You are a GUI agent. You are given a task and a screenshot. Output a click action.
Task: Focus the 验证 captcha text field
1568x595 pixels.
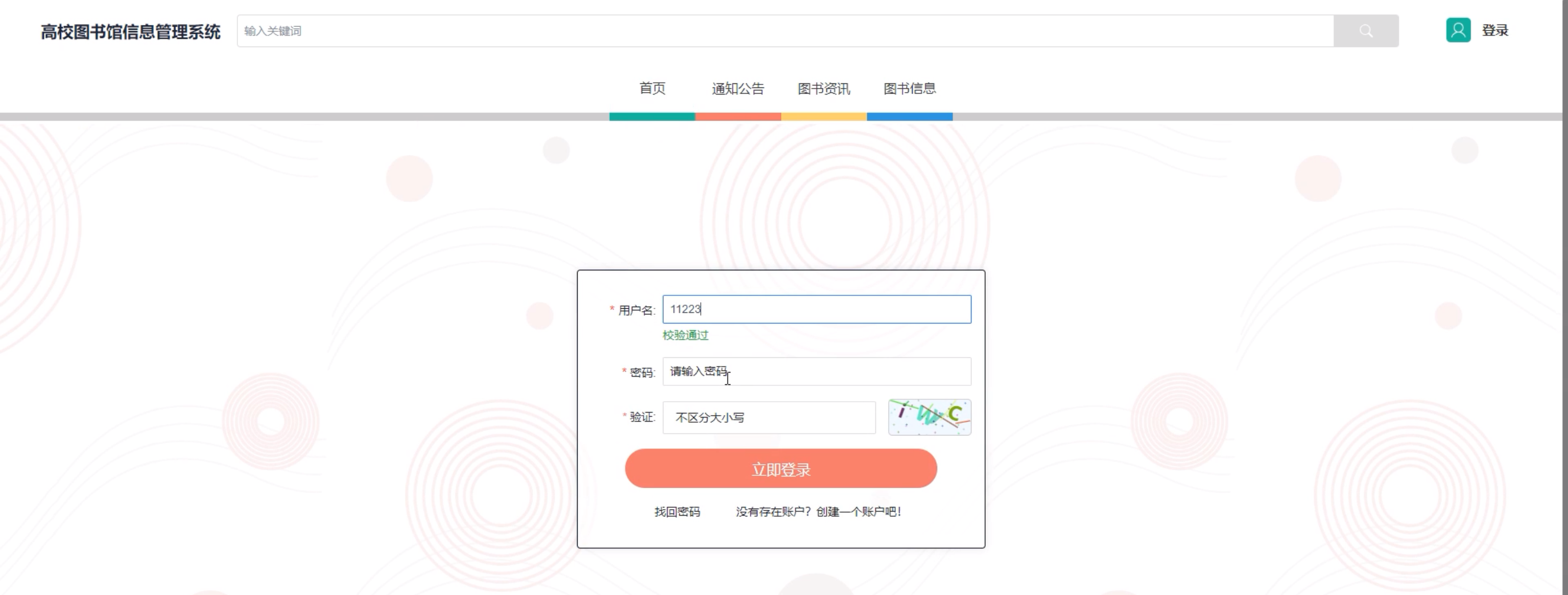pyautogui.click(x=768, y=418)
